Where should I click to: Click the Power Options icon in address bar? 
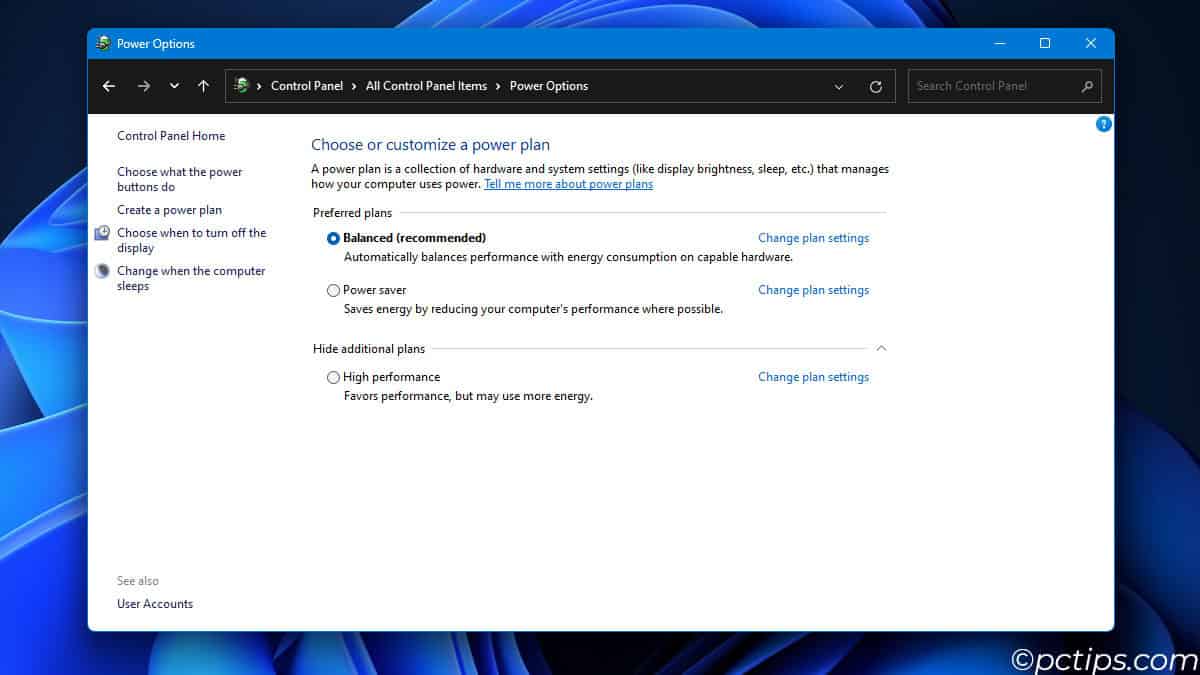tap(241, 86)
